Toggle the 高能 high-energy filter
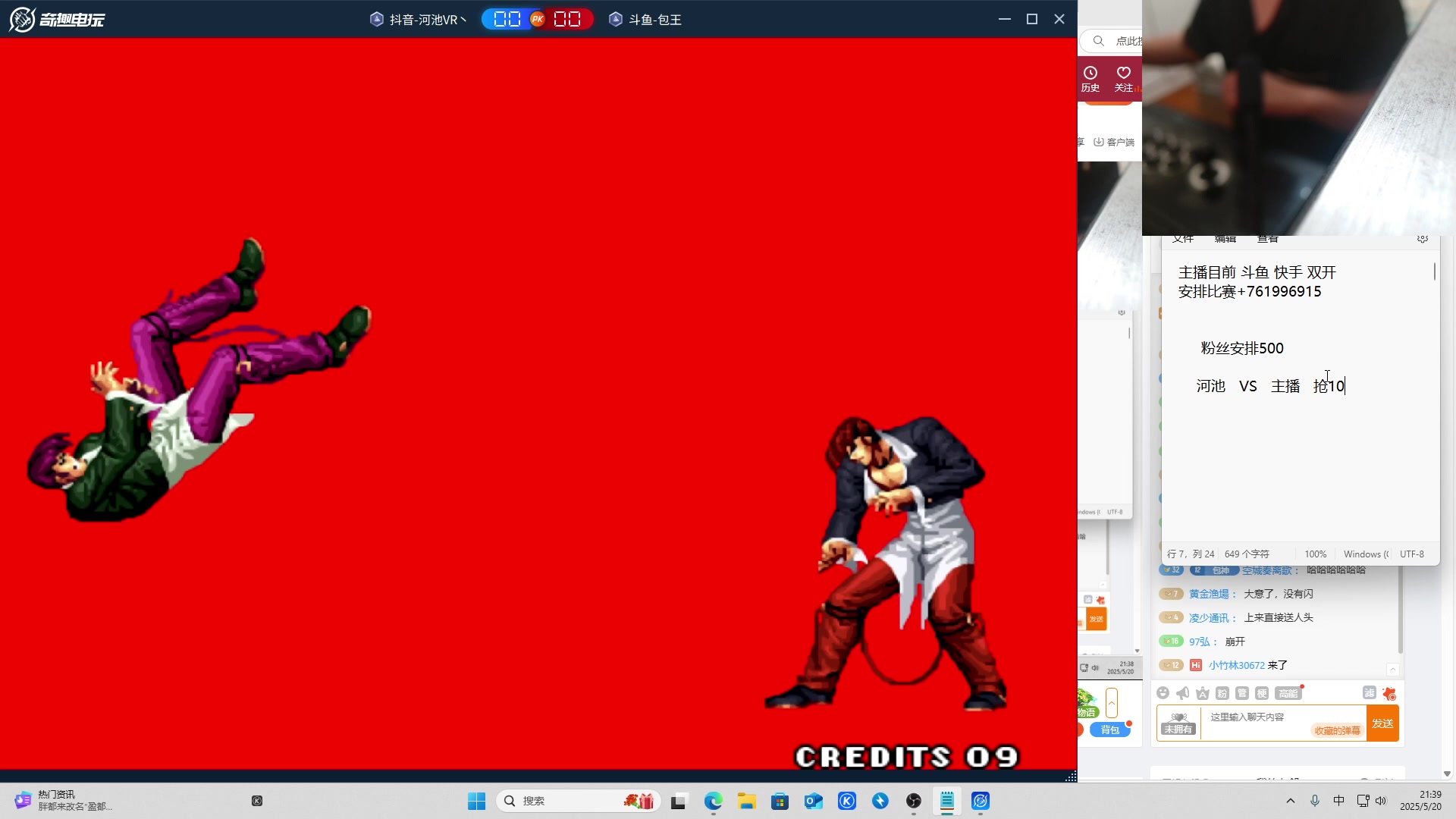The height and width of the screenshot is (819, 1456). click(x=1288, y=693)
